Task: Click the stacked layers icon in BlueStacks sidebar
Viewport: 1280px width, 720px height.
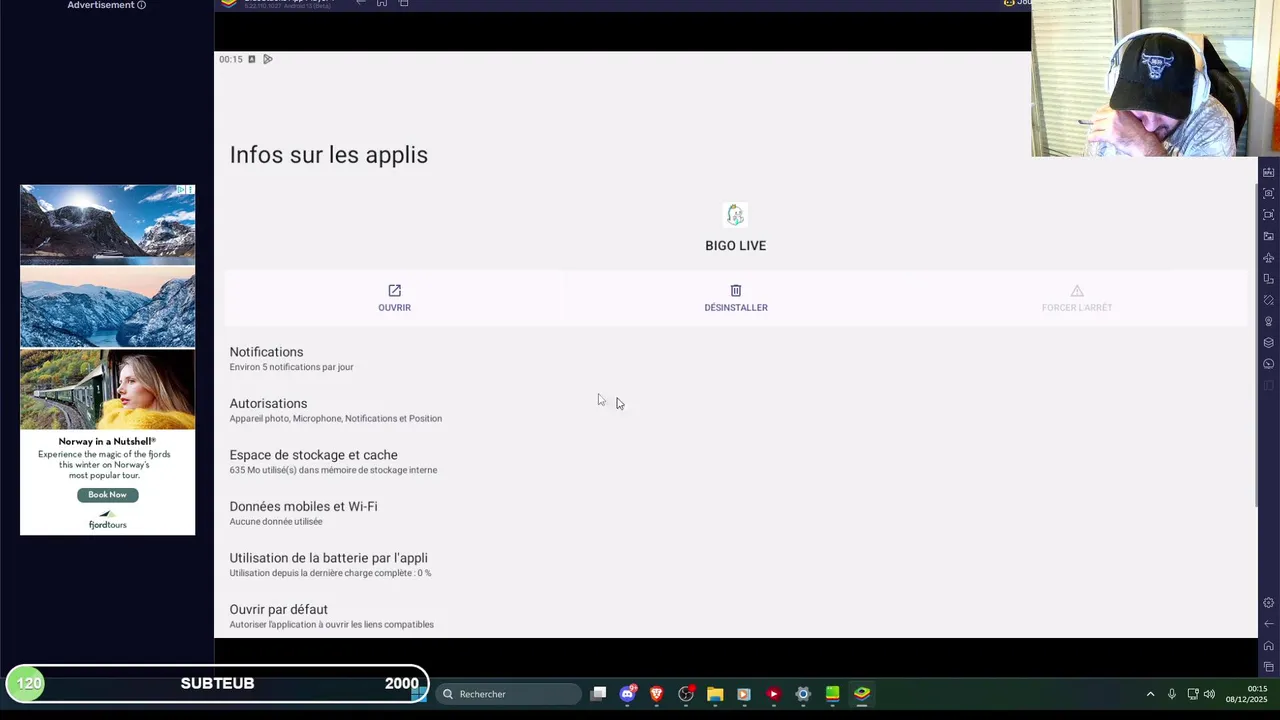Action: pyautogui.click(x=1268, y=343)
